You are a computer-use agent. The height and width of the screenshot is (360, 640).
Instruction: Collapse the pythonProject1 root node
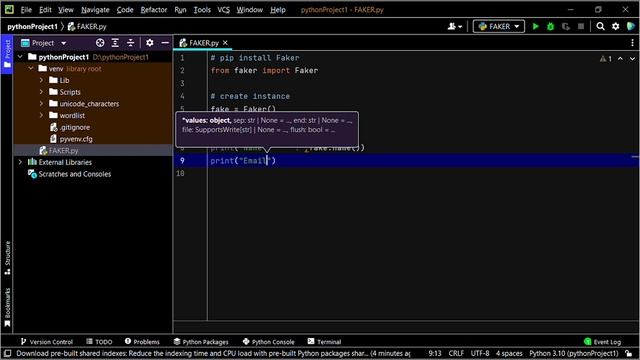(20, 57)
